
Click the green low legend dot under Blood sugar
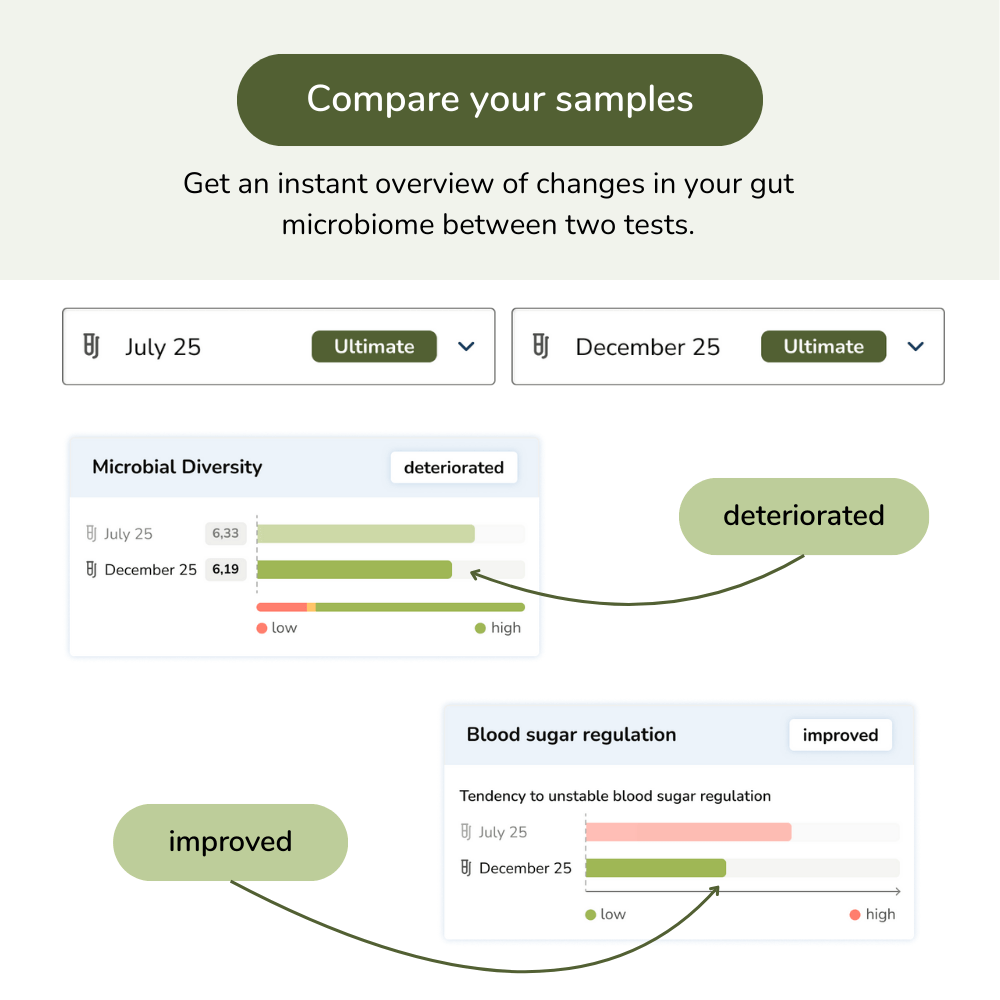coord(591,914)
